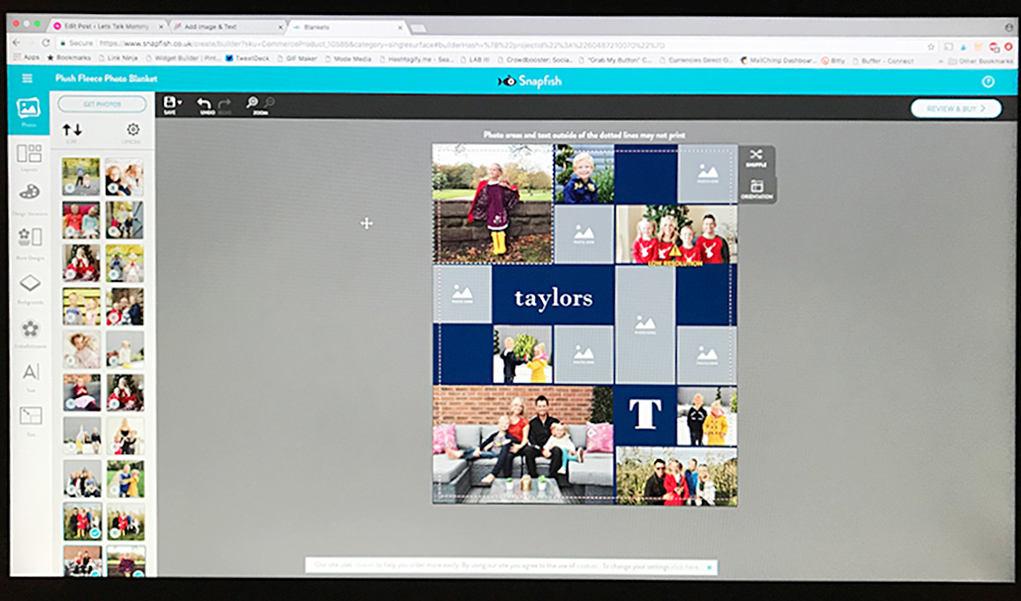This screenshot has height=601, width=1021.
Task: Open the GIF Maker bookmark
Action: [x=297, y=58]
